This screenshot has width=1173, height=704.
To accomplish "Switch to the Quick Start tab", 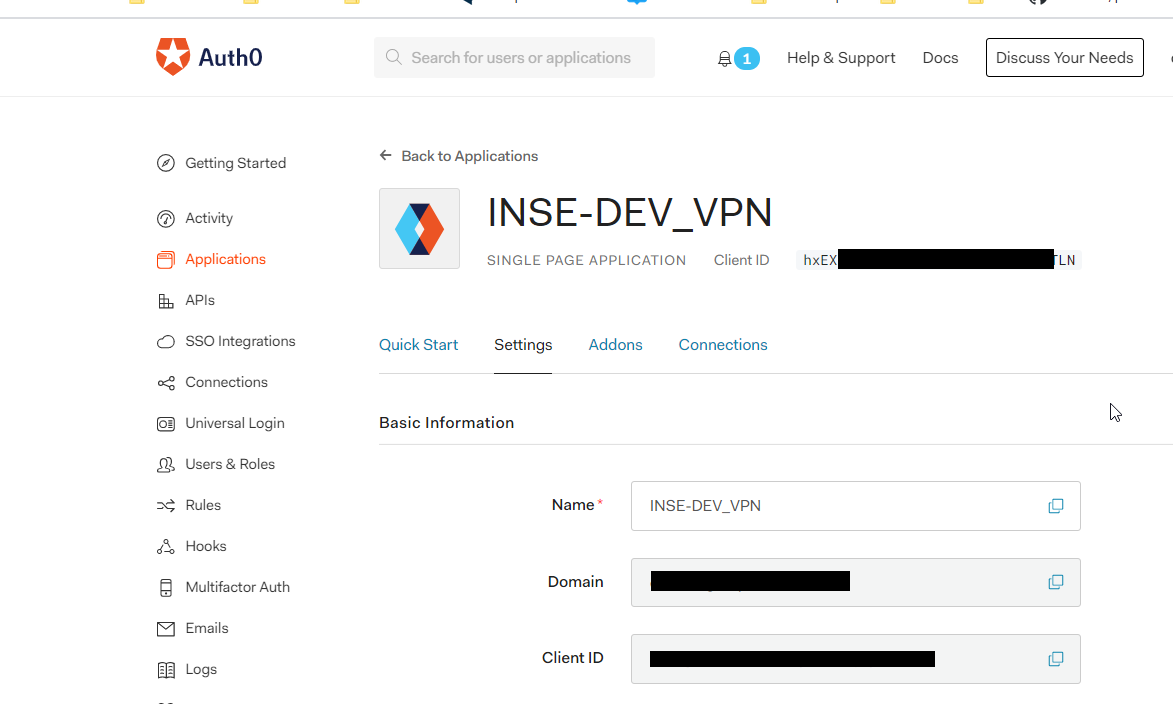I will (x=418, y=345).
